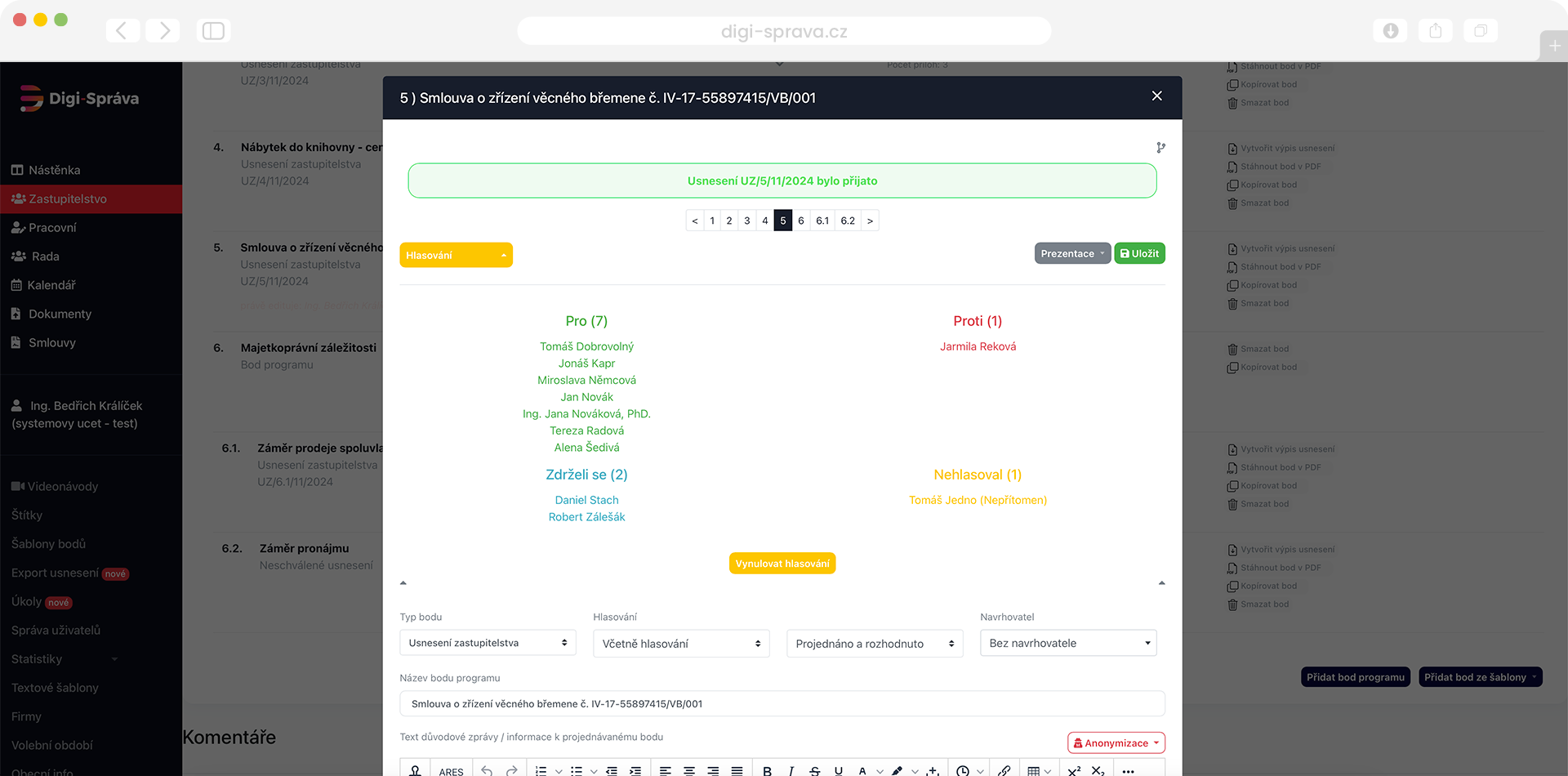This screenshot has height=776, width=1568.
Task: Collapse the voting section using left arrow
Action: tap(403, 583)
